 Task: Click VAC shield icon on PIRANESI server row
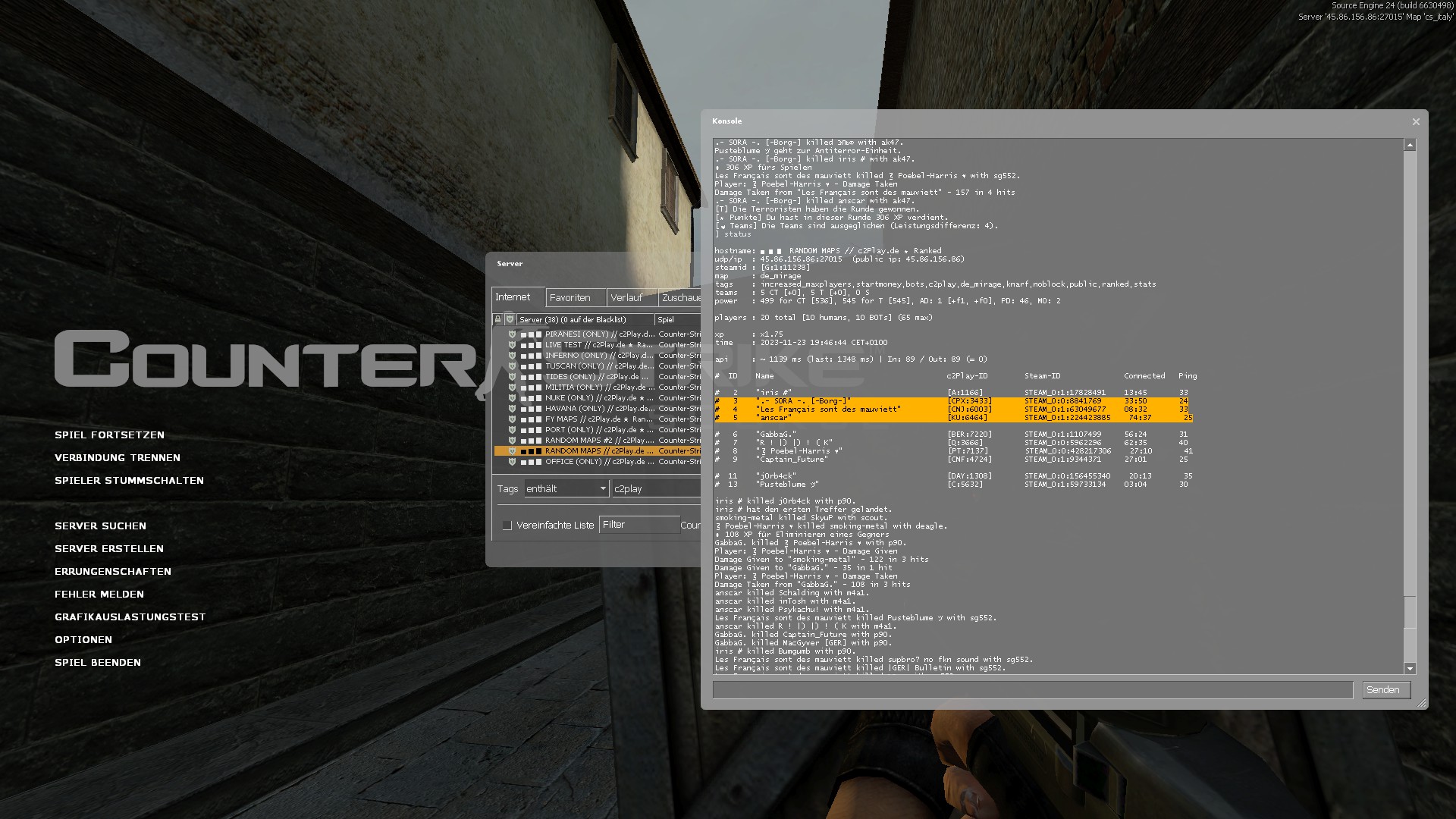[x=512, y=334]
